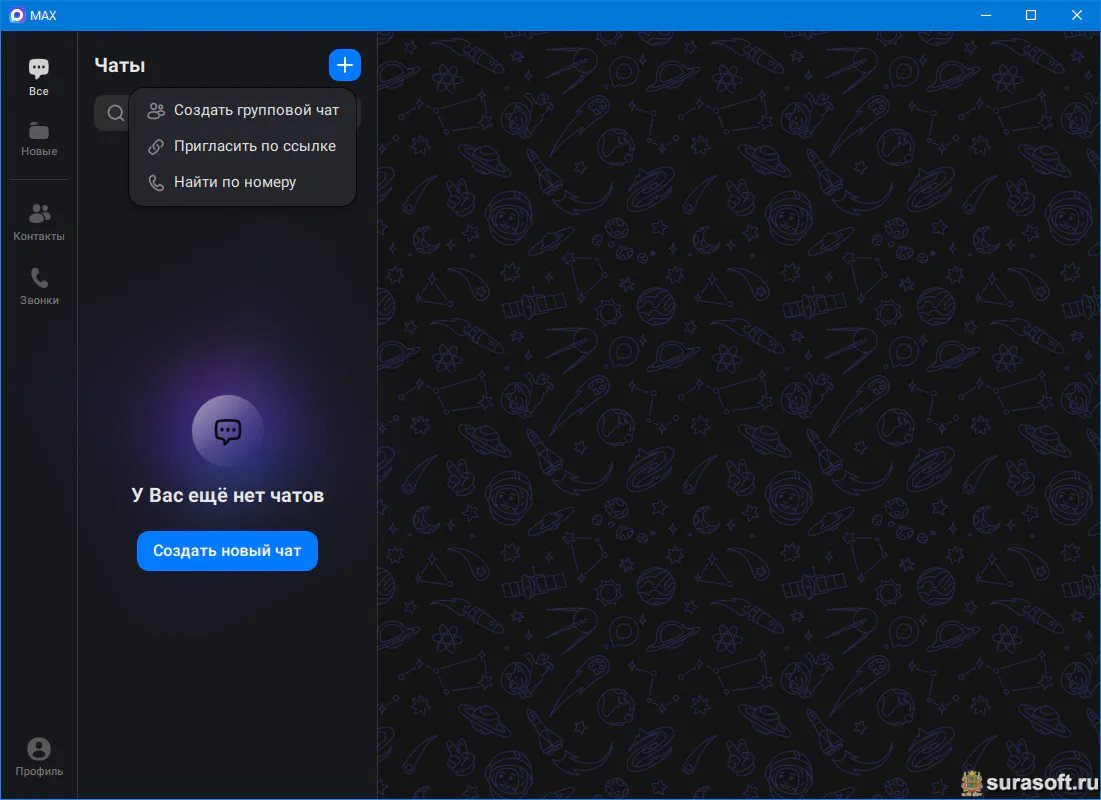The image size is (1101, 800).
Task: Close the MAX window
Action: [x=1076, y=15]
